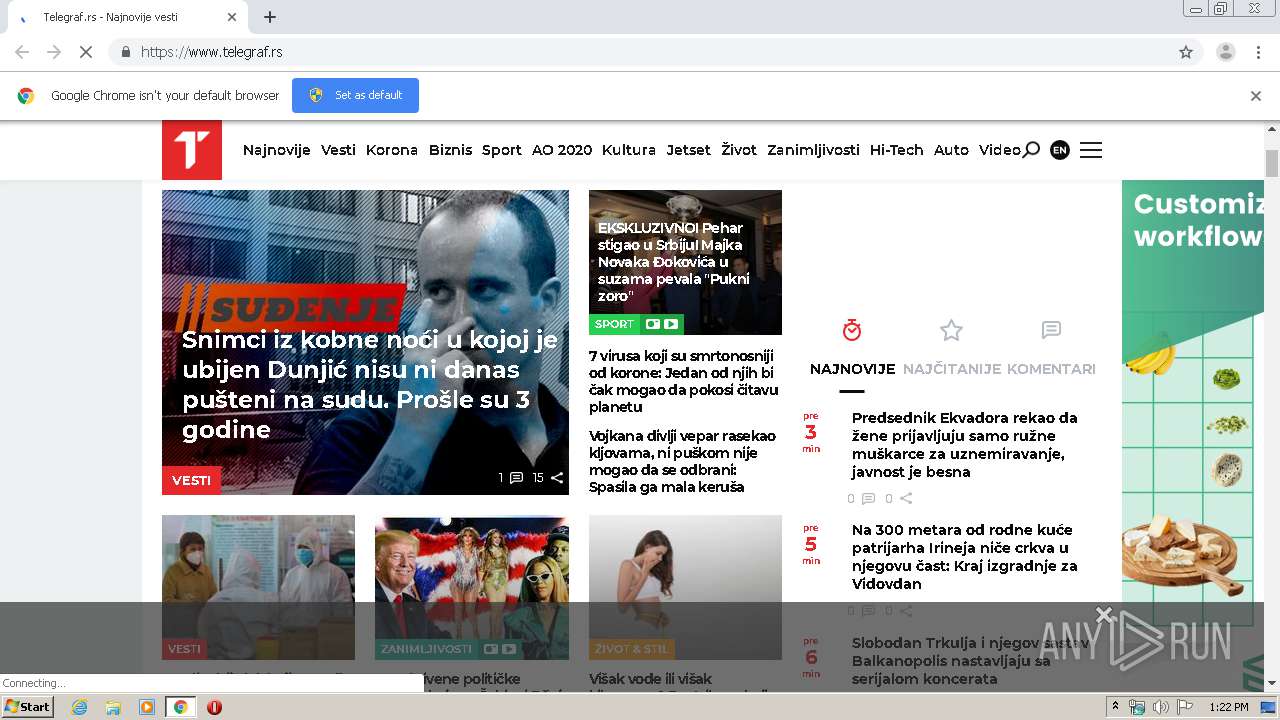Open the Auto section
1280x720 pixels.
click(x=951, y=150)
